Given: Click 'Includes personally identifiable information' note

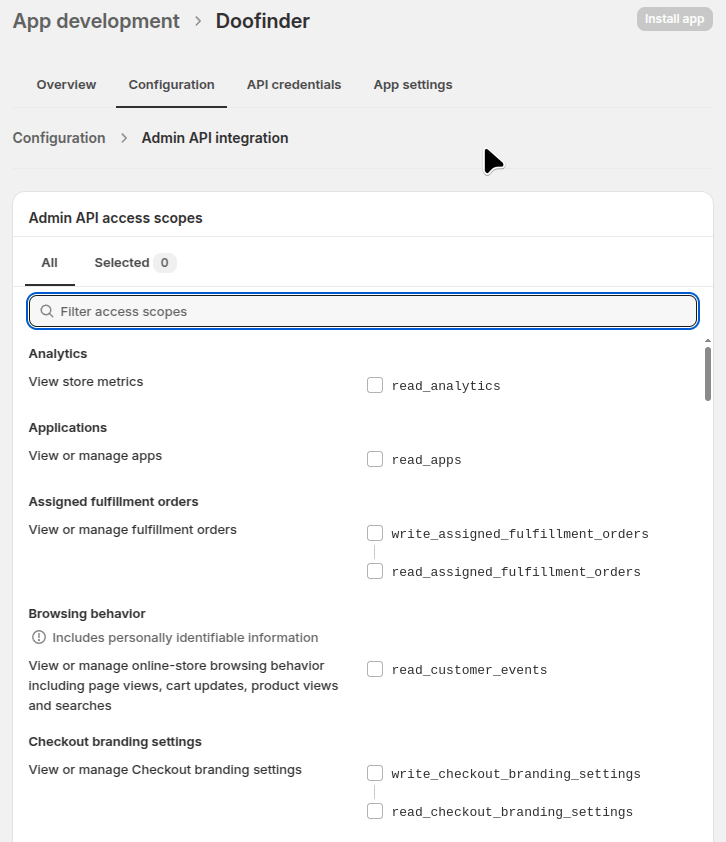Looking at the screenshot, I should pos(185,637).
